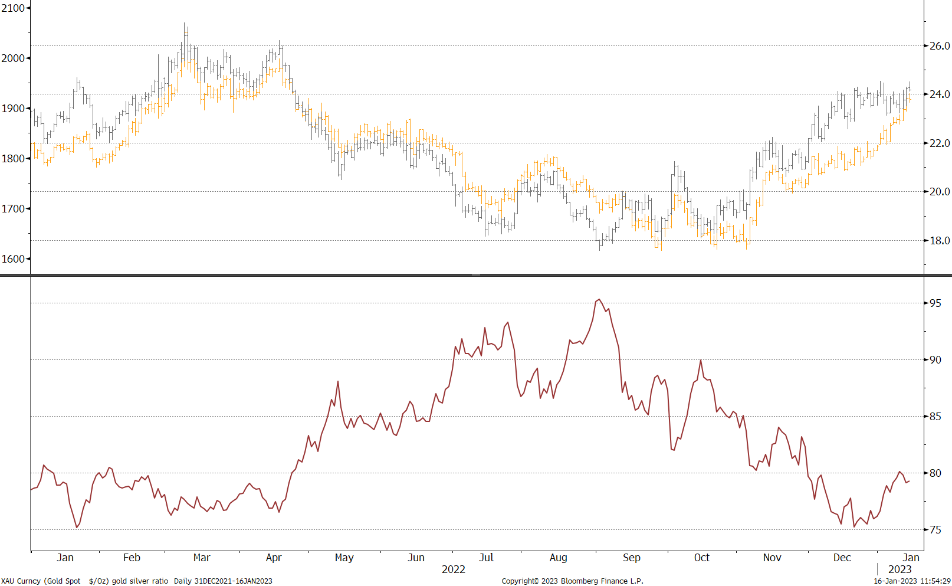The height and width of the screenshot is (586, 952).
Task: Click the Aug month label
Action: 558,557
